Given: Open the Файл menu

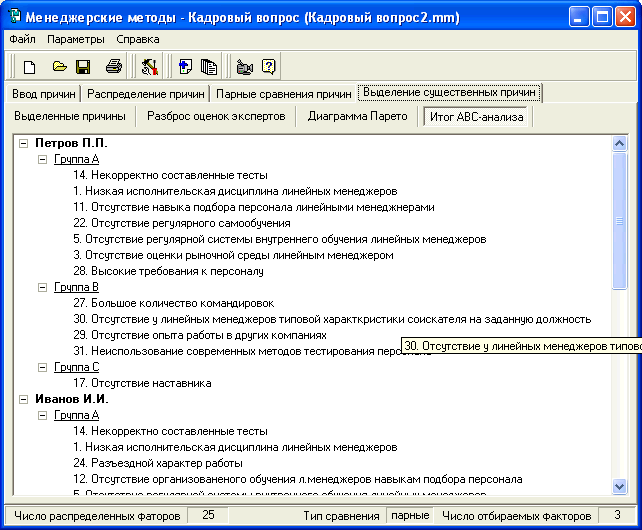Looking at the screenshot, I should click(22, 39).
